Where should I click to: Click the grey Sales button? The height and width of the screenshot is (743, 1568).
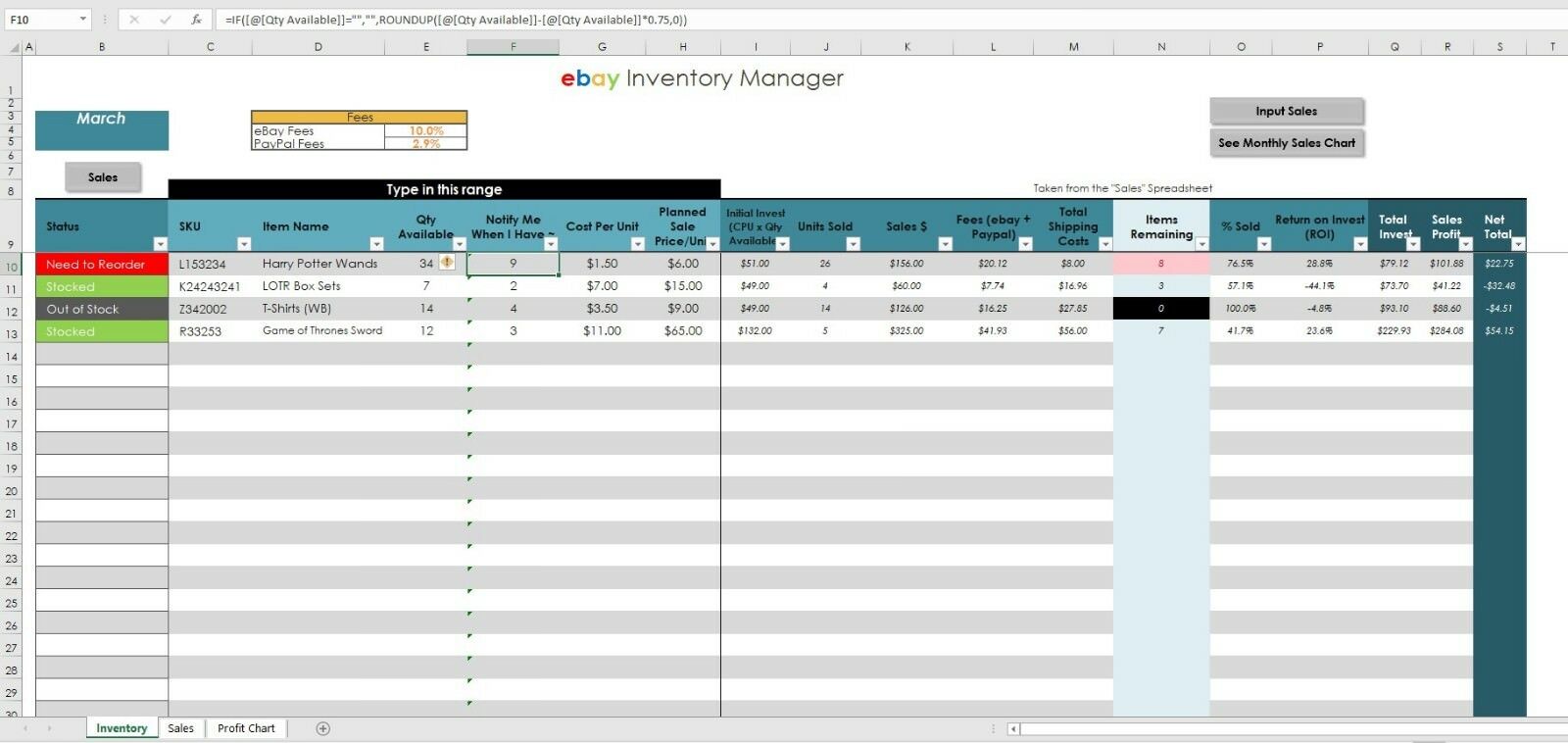[103, 177]
